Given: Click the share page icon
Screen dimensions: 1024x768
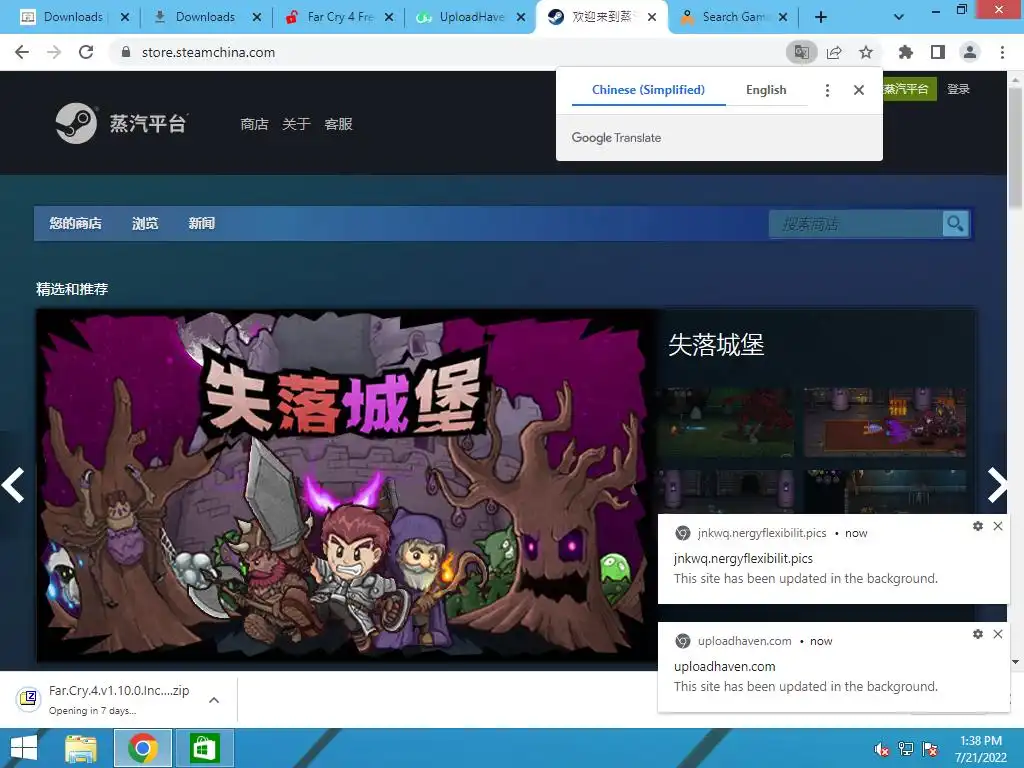Looking at the screenshot, I should point(834,52).
